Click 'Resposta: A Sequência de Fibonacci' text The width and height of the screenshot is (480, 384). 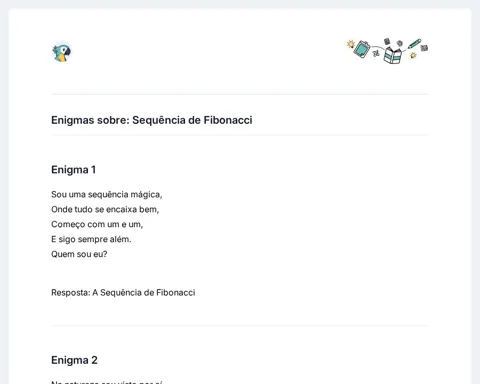(123, 292)
